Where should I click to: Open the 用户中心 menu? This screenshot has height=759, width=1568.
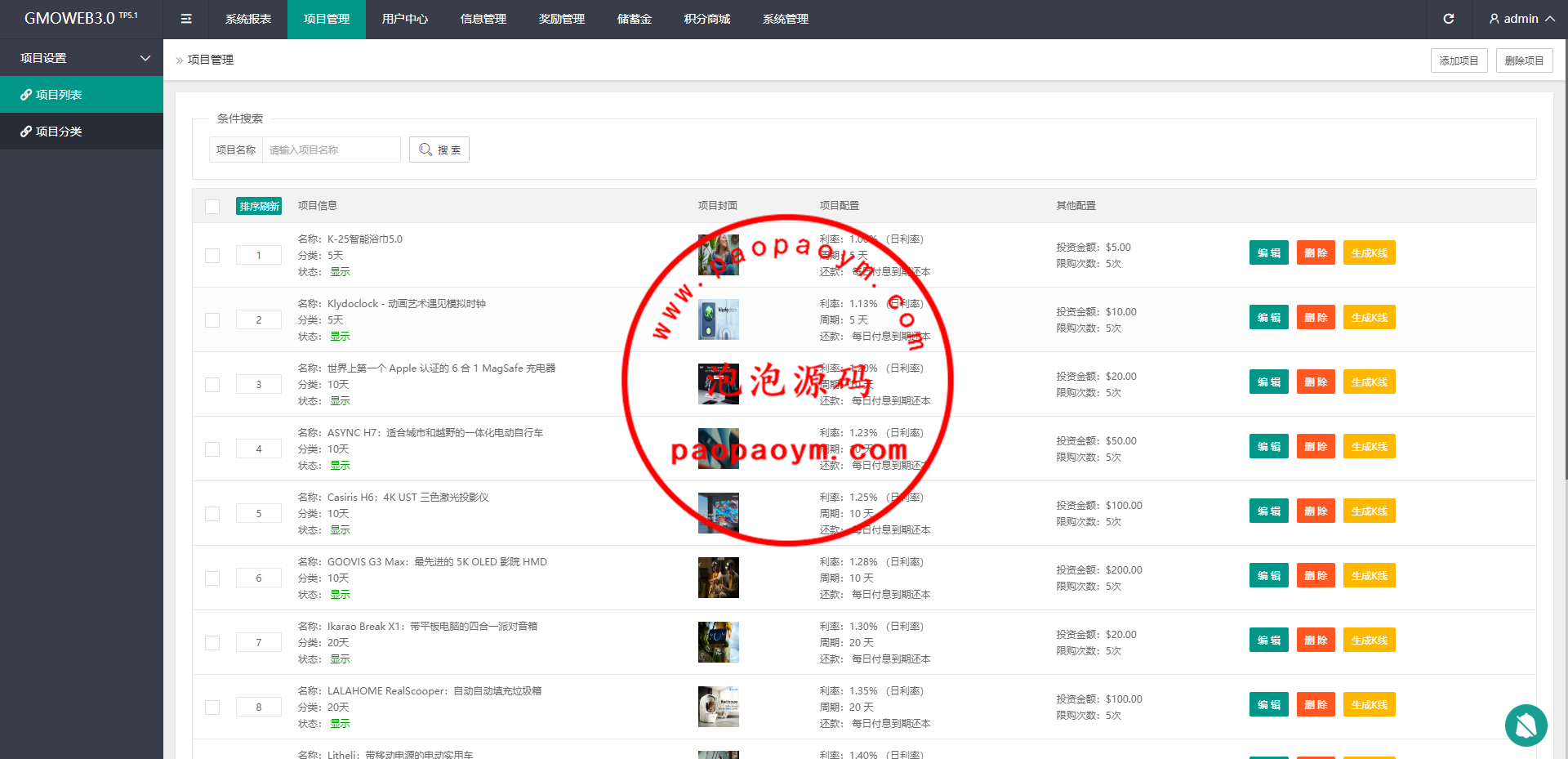405,19
